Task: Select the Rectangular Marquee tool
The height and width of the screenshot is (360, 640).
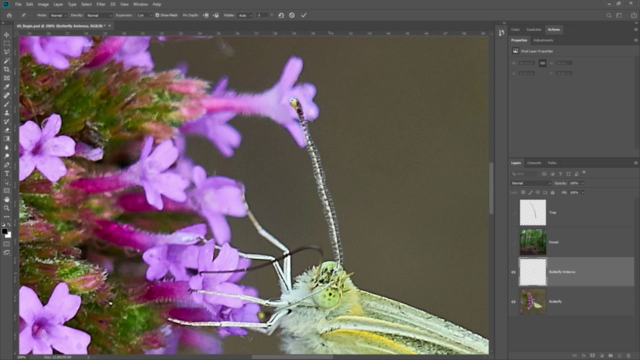Action: coord(7,43)
